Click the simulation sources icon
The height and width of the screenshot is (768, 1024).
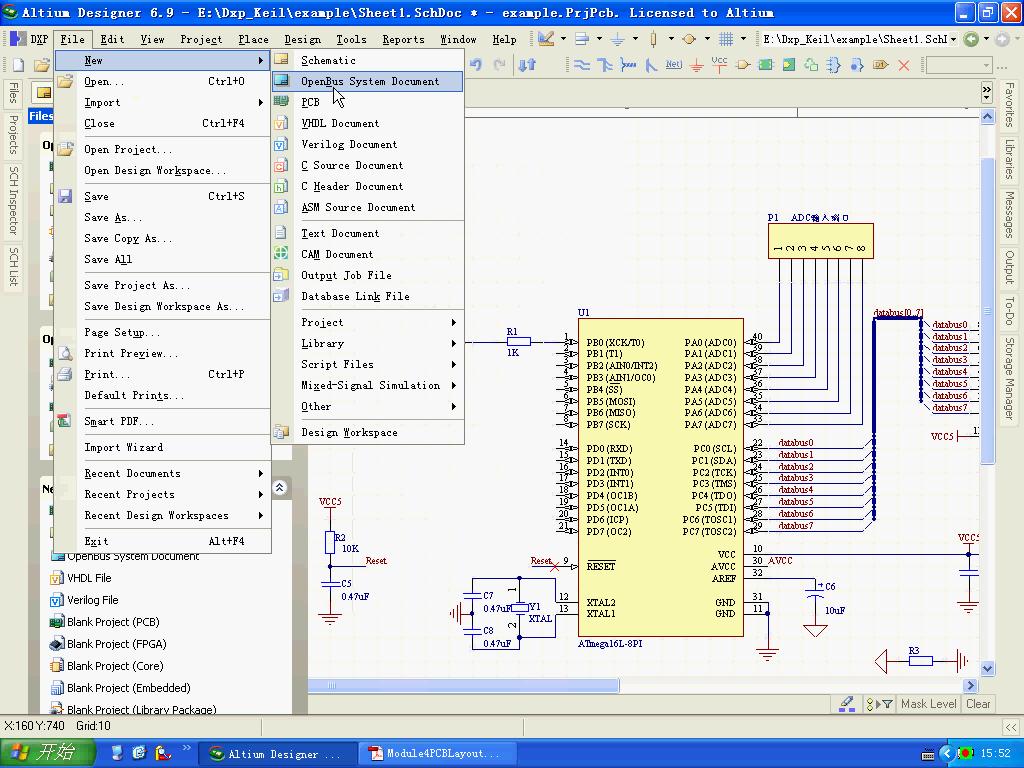tap(690, 39)
